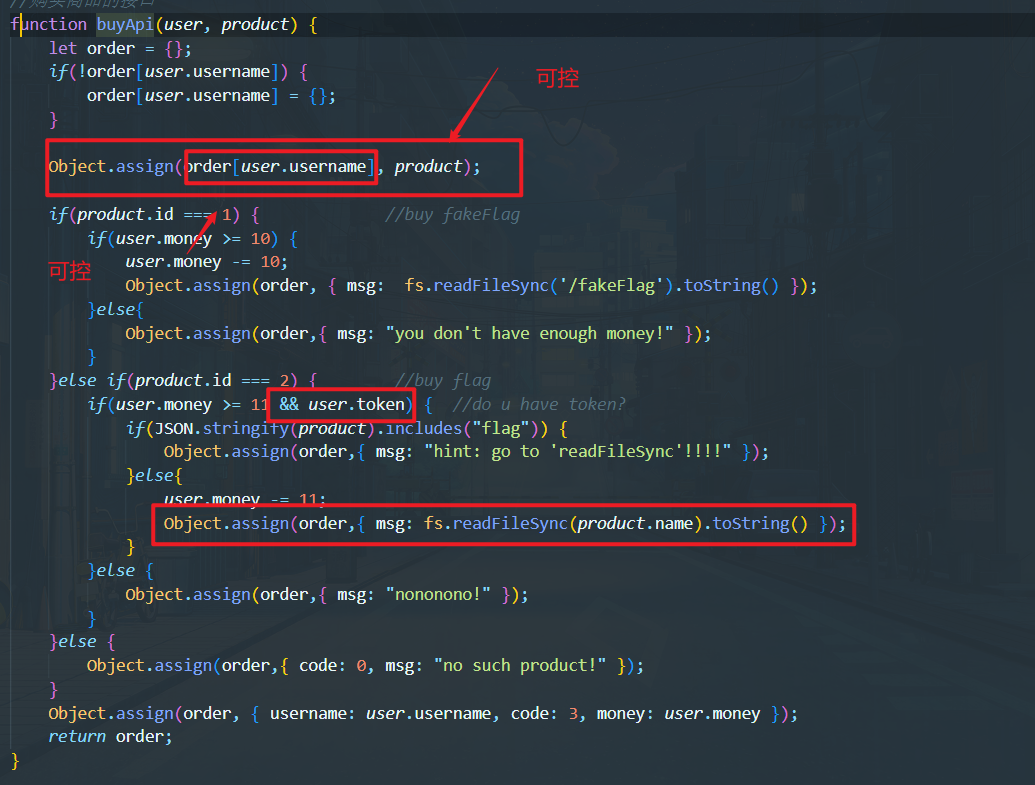
Task: Click 'product);' argument in Object.assign with order[user.username]
Action: coord(438,166)
